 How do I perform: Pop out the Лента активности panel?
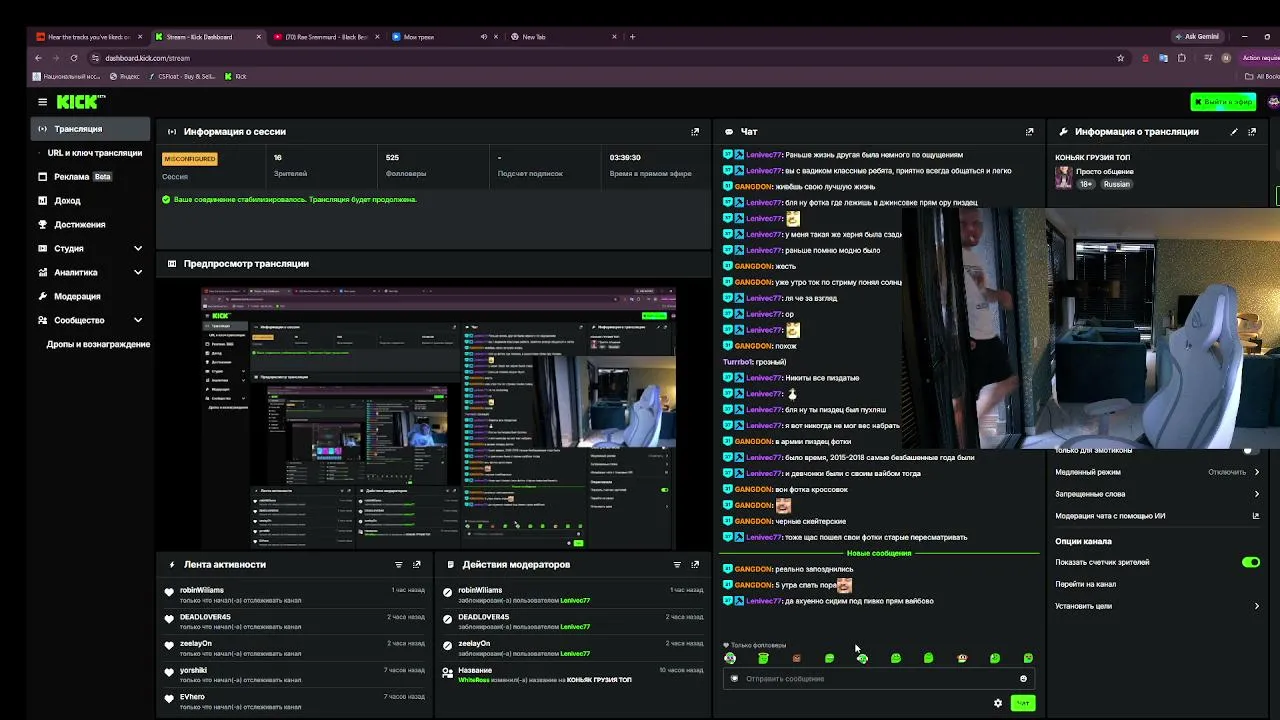(x=417, y=565)
